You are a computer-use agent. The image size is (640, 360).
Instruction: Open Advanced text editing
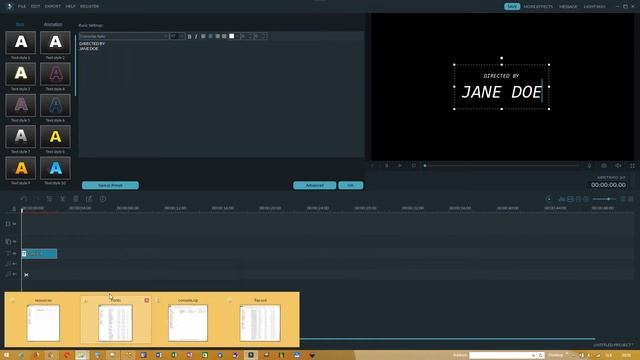(x=315, y=185)
